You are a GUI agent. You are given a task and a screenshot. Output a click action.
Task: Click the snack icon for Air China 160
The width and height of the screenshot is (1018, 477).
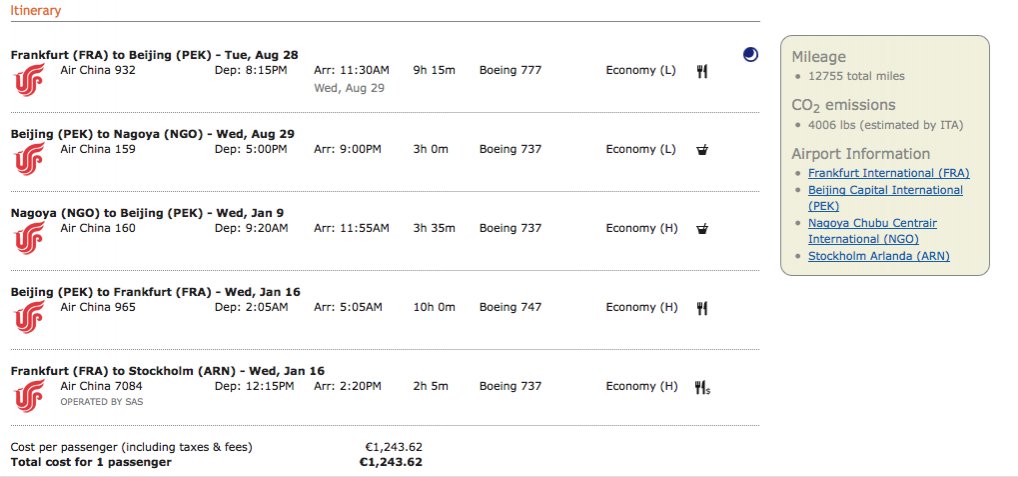(x=702, y=229)
